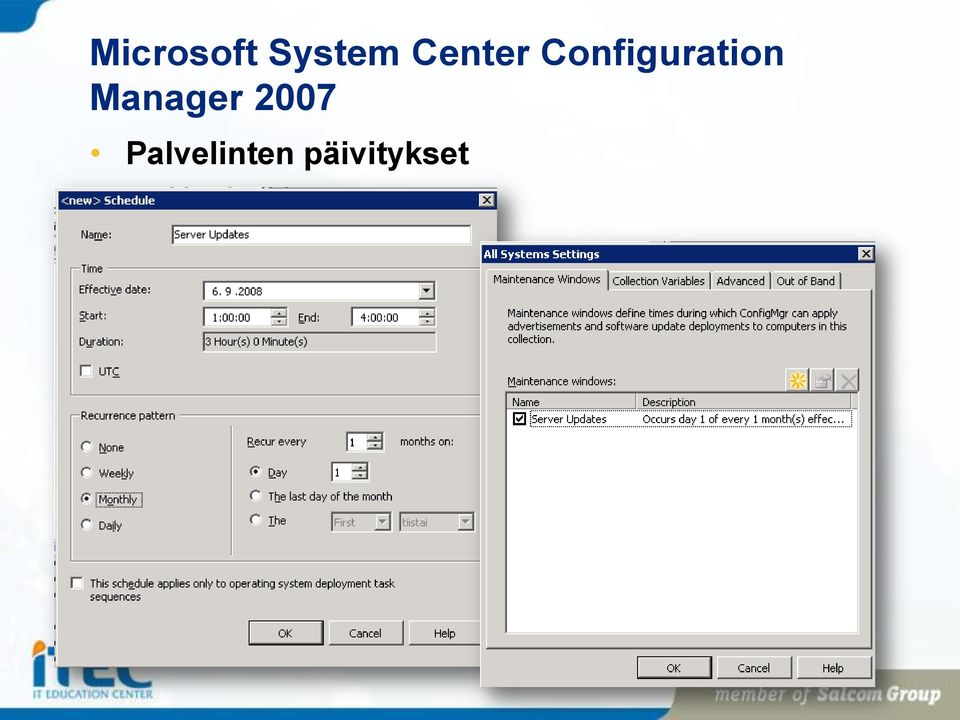Open the First ordinal dropdown
Screen dimensions: 960x720
[x=382, y=522]
